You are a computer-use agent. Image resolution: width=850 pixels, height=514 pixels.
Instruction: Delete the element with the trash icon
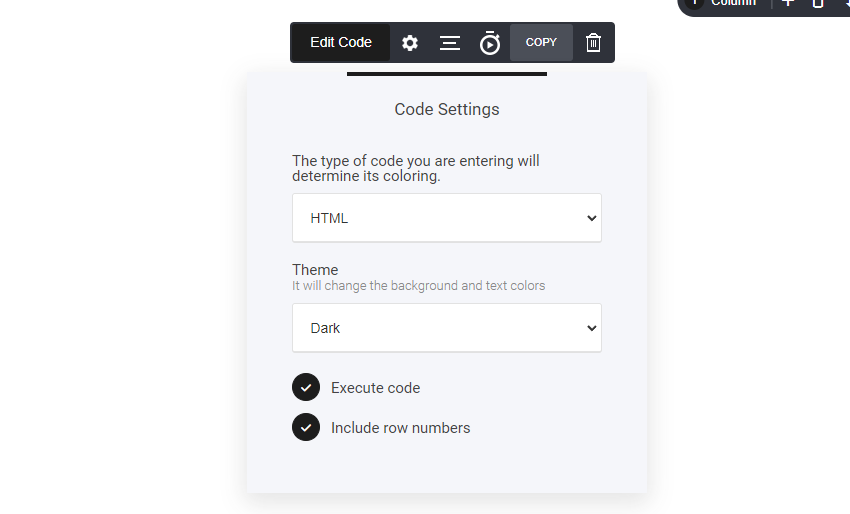[x=593, y=43]
